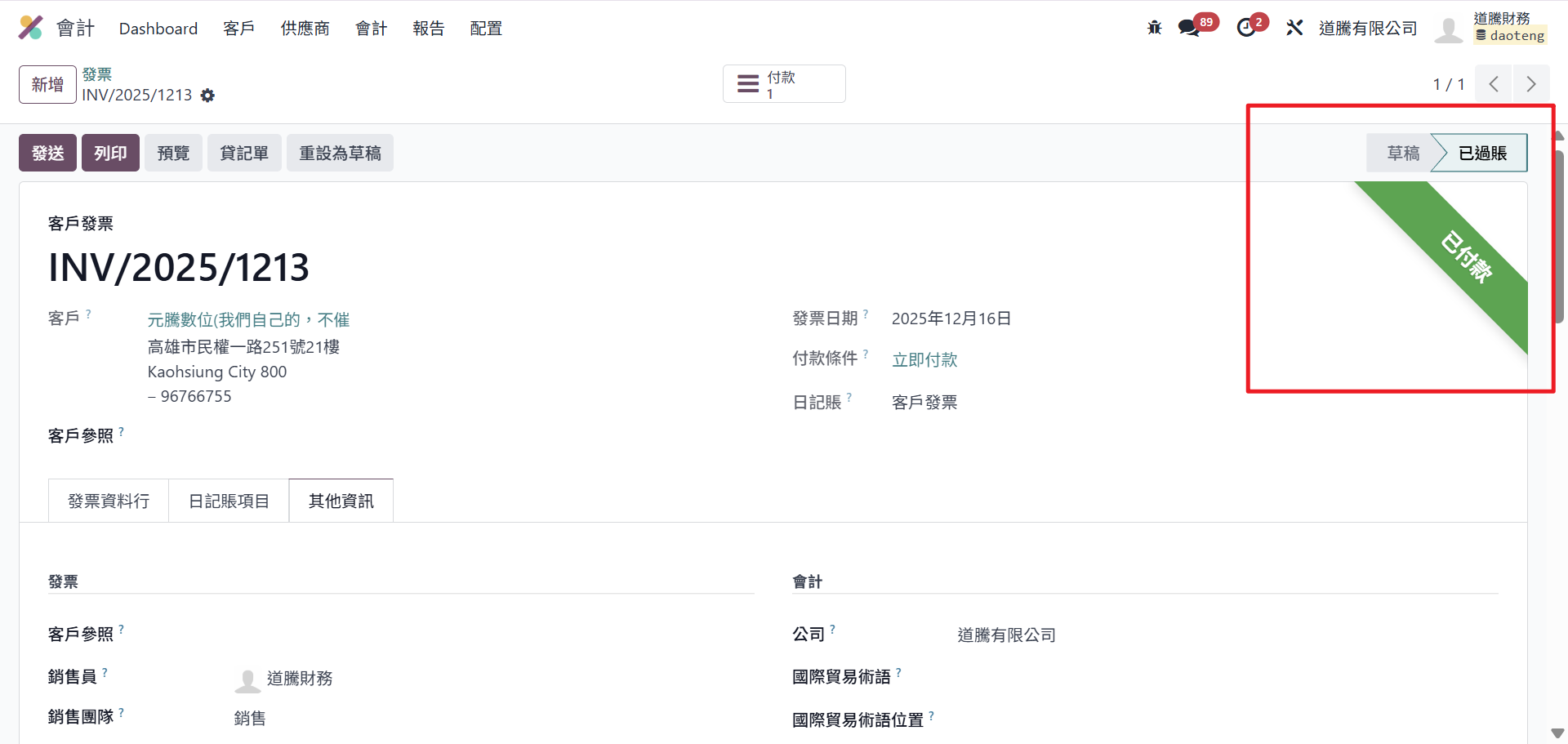This screenshot has height=744, width=1568.
Task: Click the wrench tools icon
Action: [x=1294, y=28]
